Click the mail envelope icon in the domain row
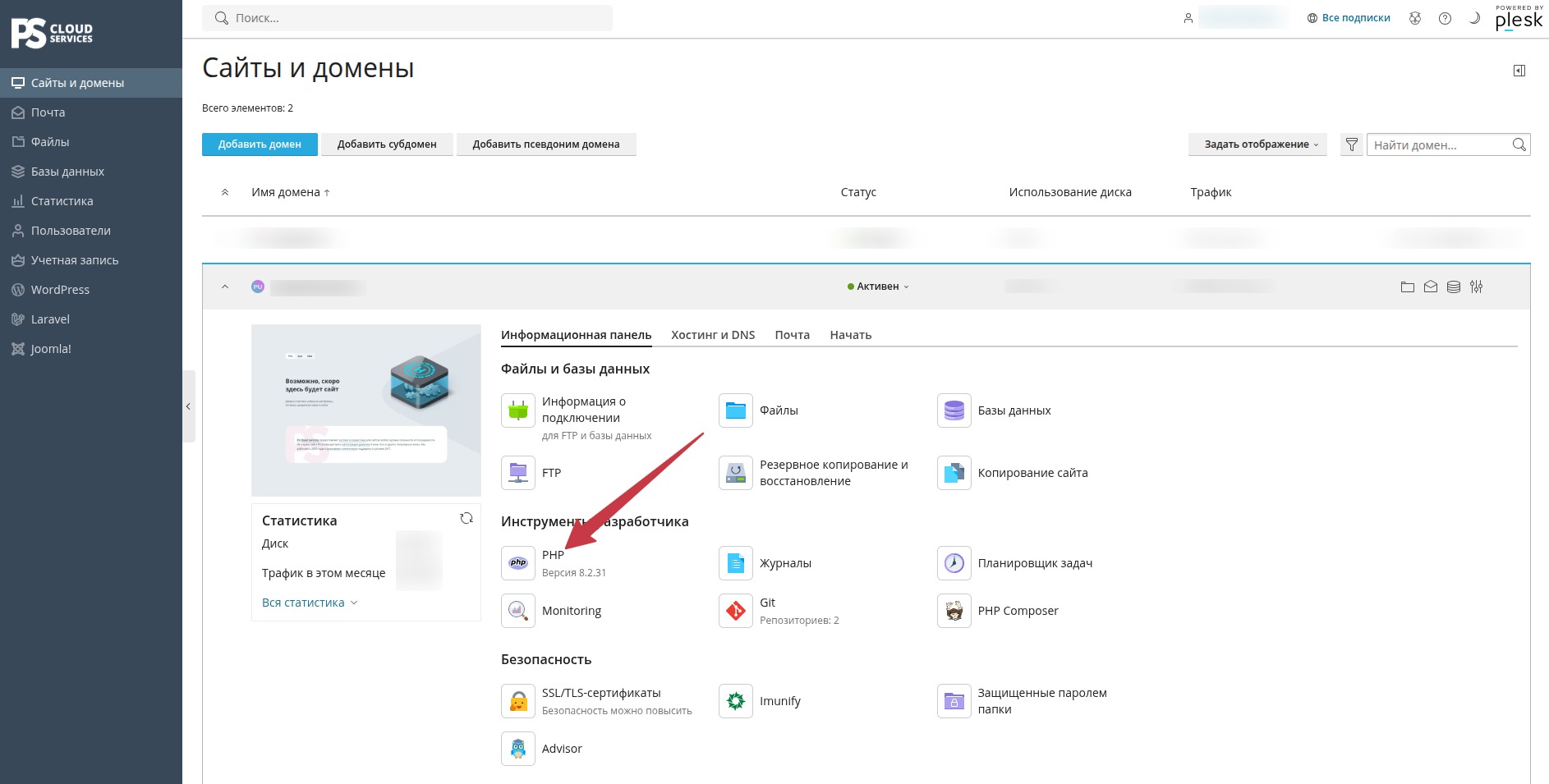Viewport: 1549px width, 784px height. 1431,287
